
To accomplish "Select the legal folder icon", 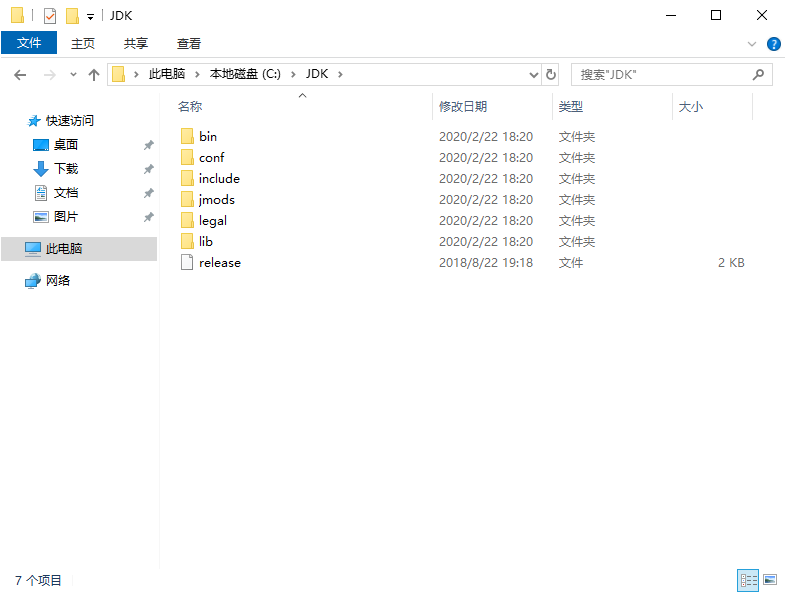I will click(x=187, y=221).
